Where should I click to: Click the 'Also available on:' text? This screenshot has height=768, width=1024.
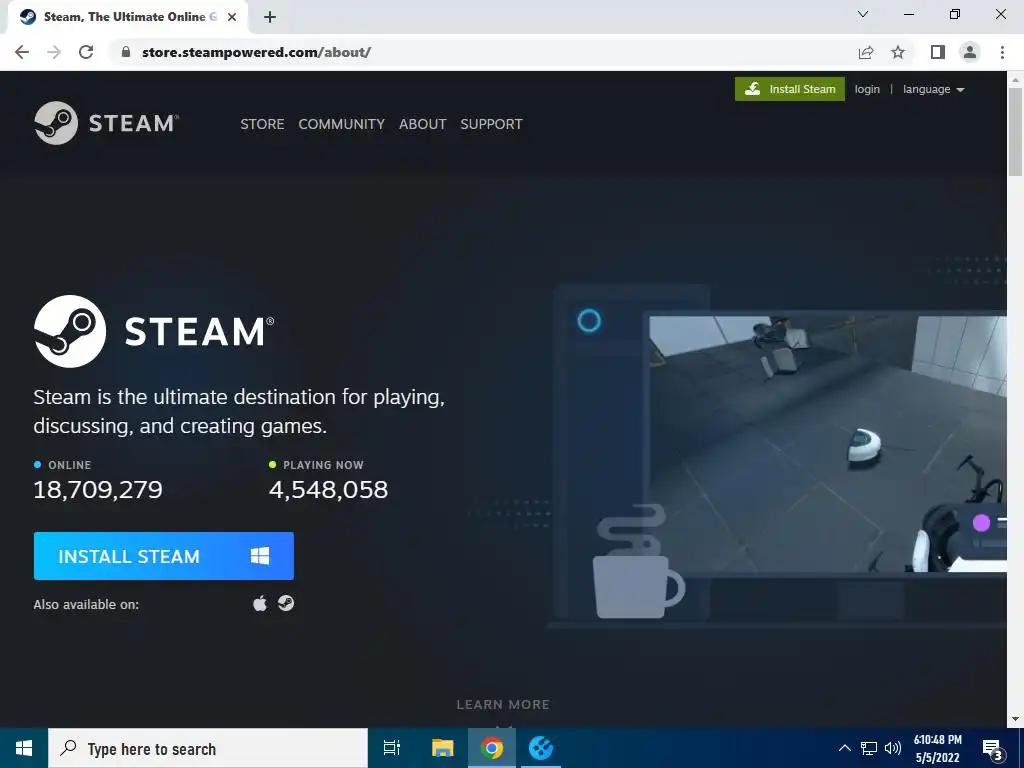point(86,604)
